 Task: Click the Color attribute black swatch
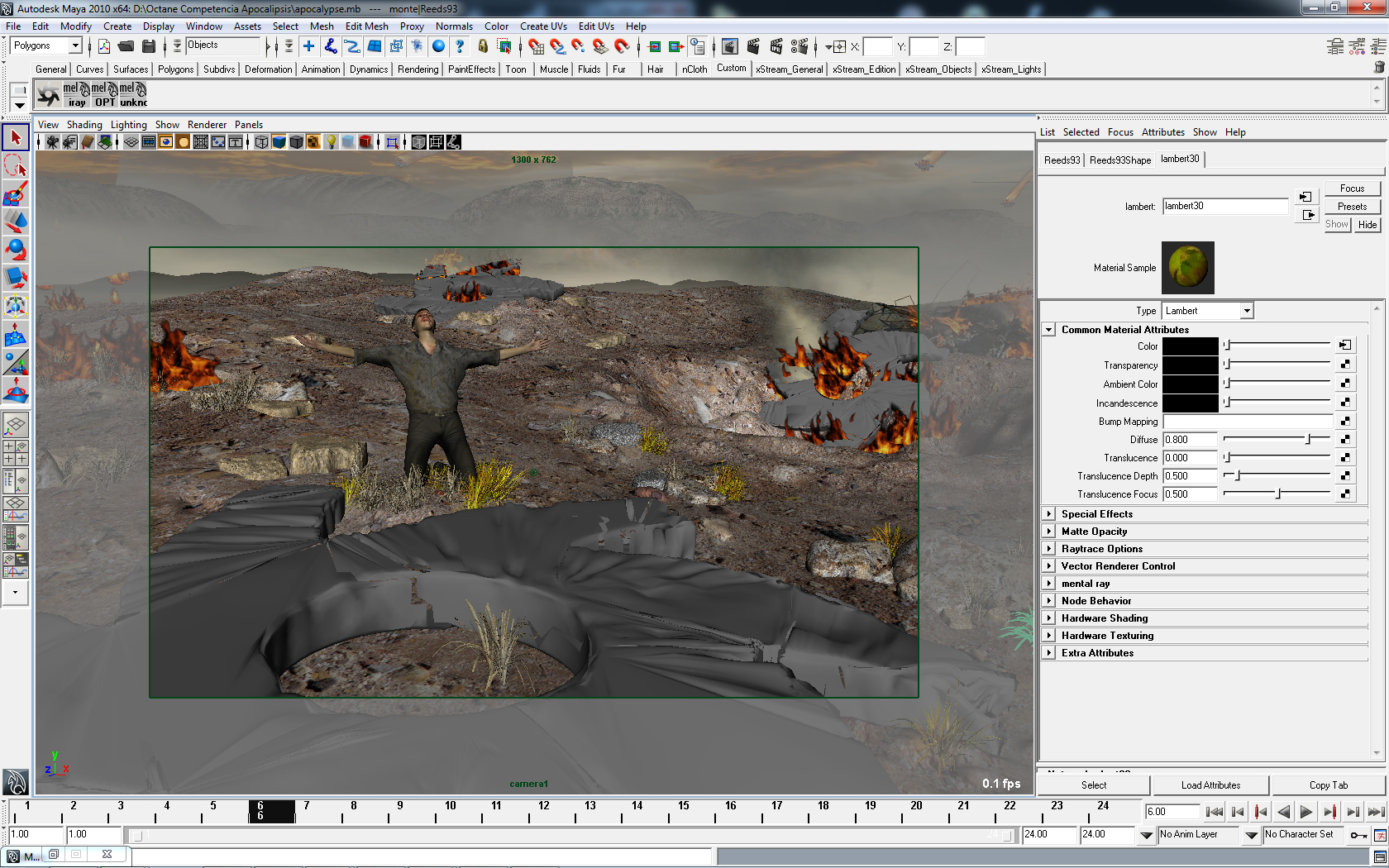pos(1191,346)
